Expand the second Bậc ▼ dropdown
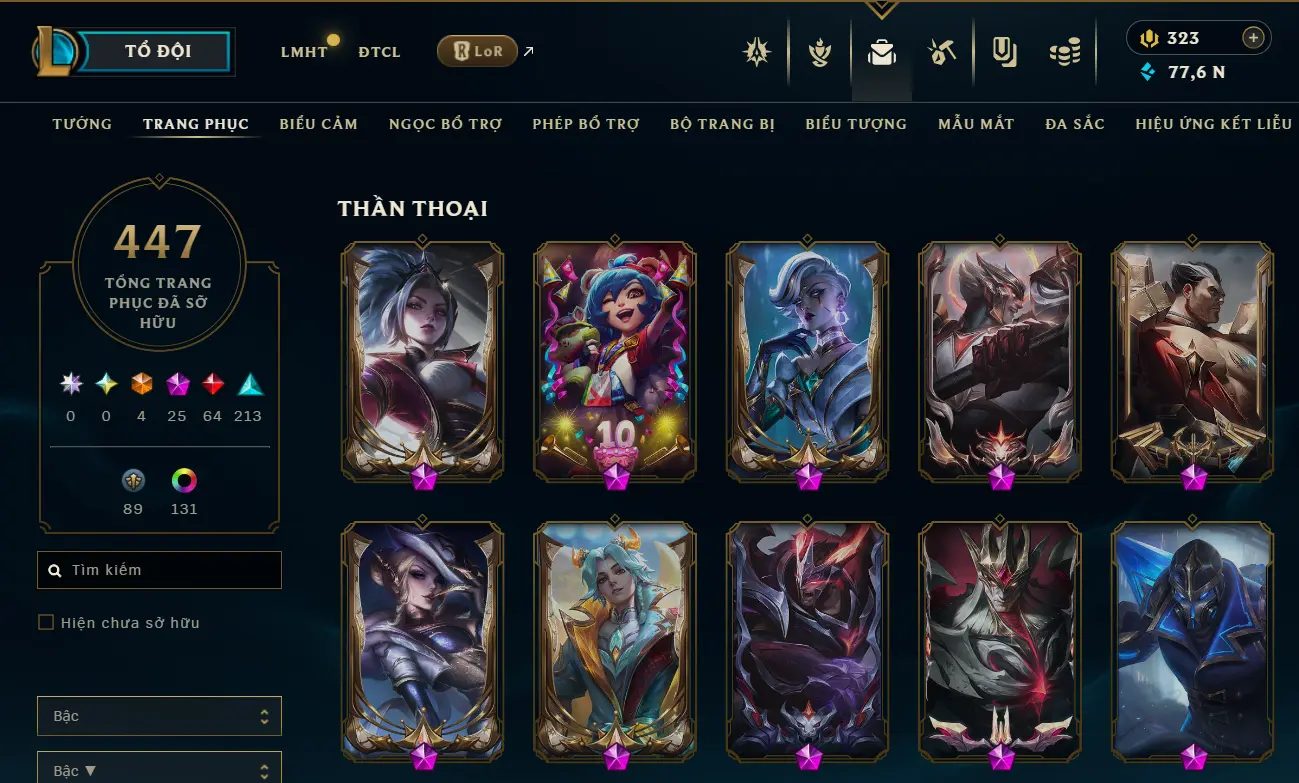Screen dimensions: 1299x783 (160, 769)
